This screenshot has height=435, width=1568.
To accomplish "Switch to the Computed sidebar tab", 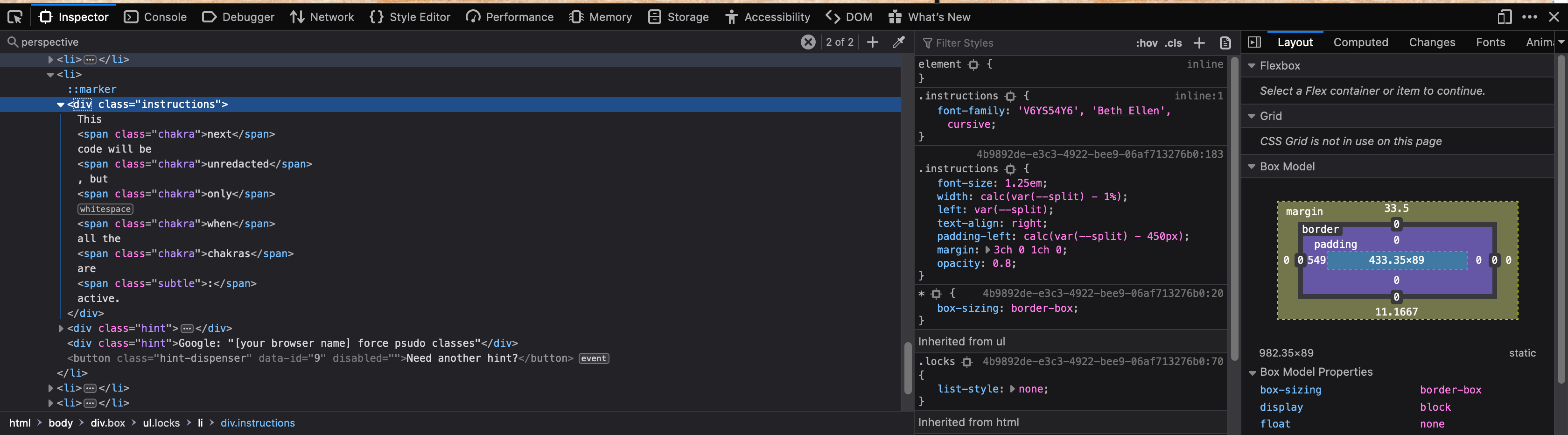I will (1360, 42).
